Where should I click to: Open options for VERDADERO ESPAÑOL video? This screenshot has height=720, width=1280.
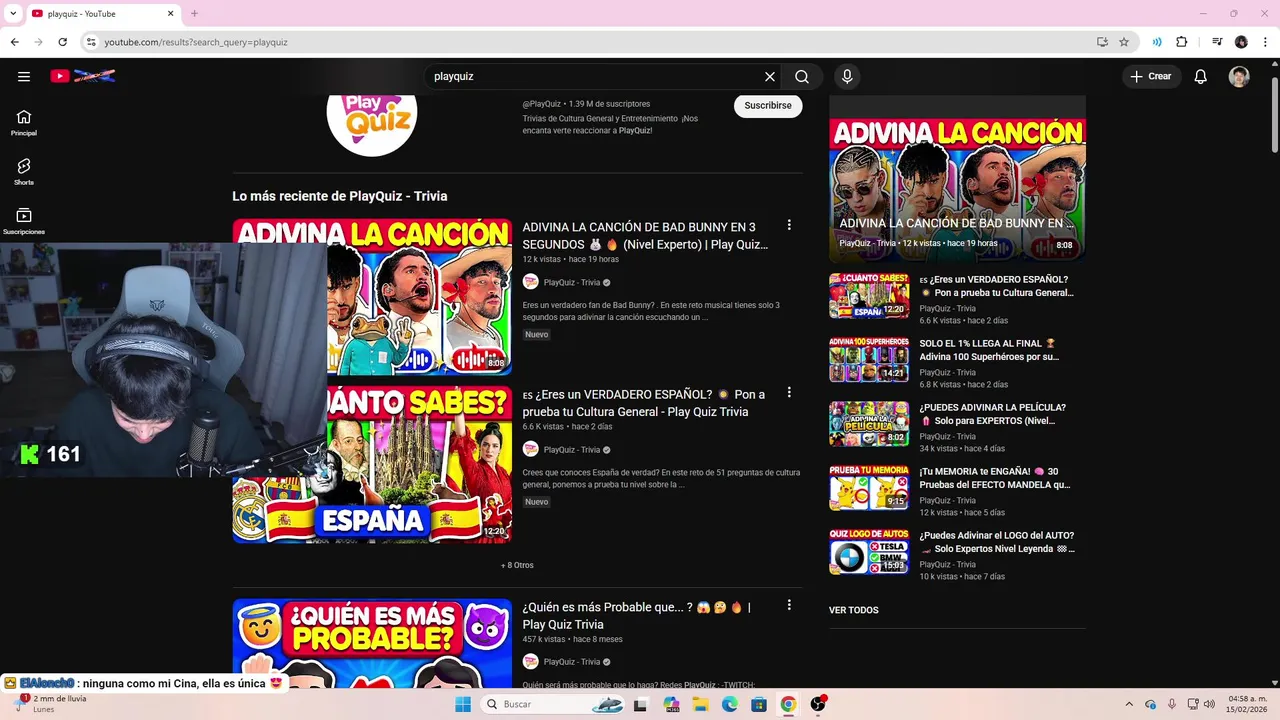pyautogui.click(x=789, y=392)
